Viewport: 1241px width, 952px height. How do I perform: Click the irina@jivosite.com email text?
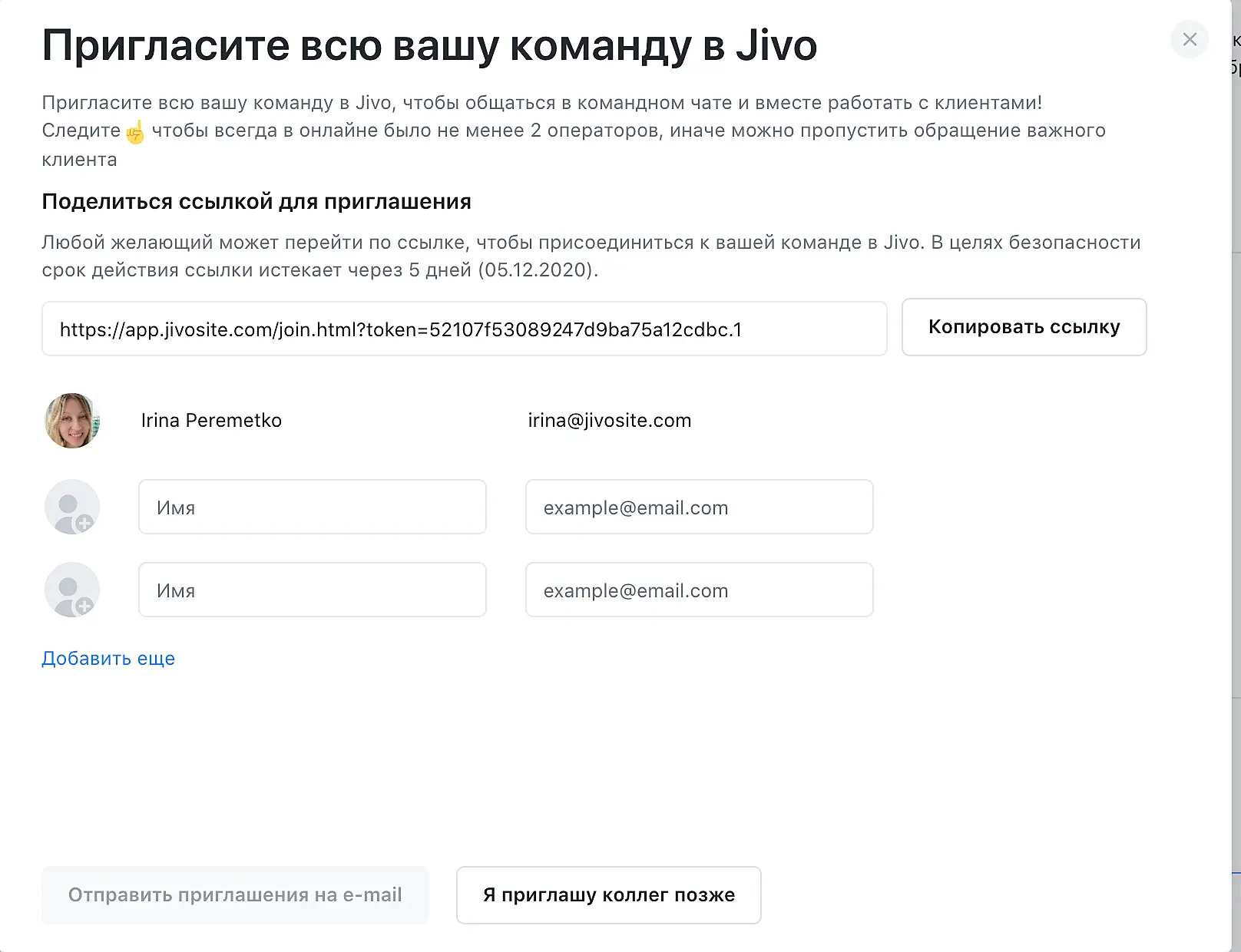click(x=610, y=421)
